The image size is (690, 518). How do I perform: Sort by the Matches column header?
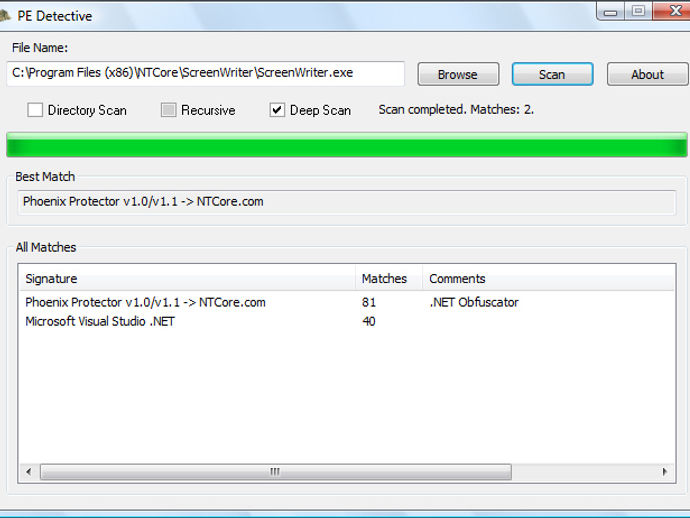(389, 279)
